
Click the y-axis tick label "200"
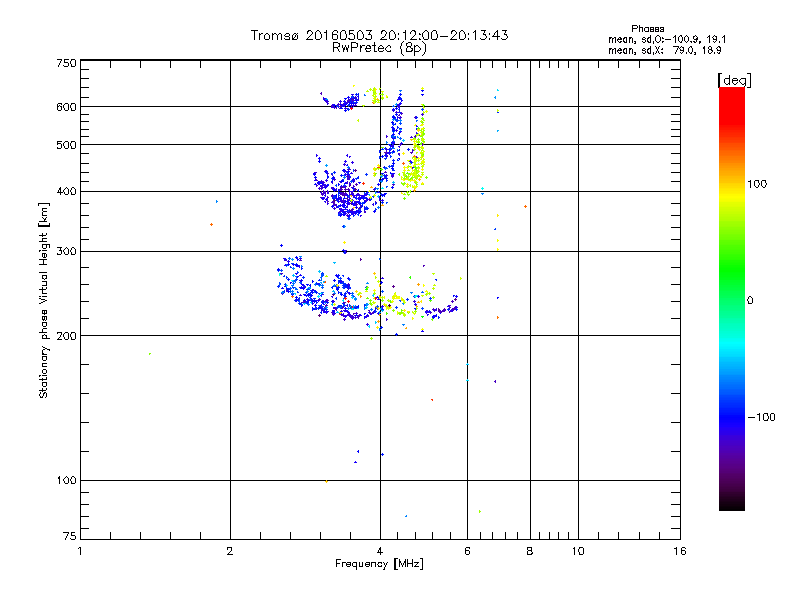point(66,336)
